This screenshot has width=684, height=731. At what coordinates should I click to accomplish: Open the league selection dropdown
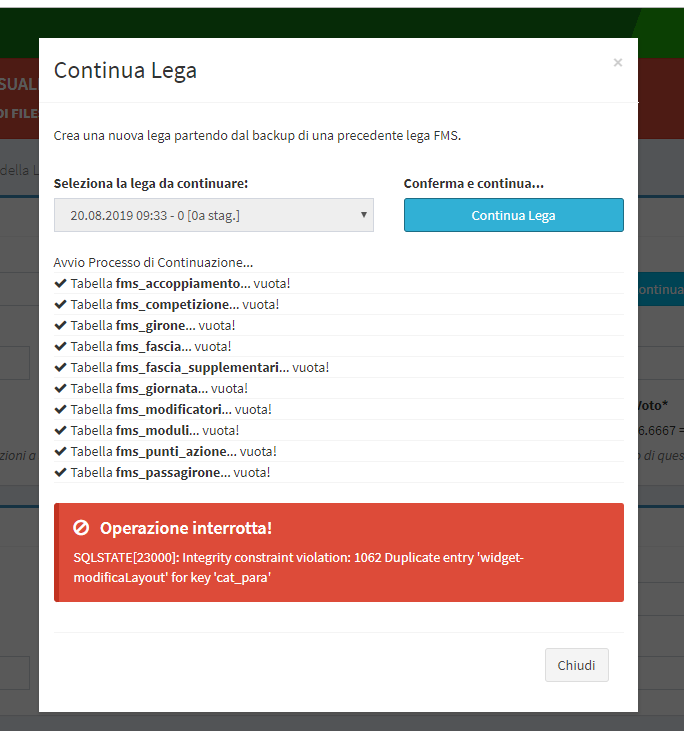pos(214,215)
